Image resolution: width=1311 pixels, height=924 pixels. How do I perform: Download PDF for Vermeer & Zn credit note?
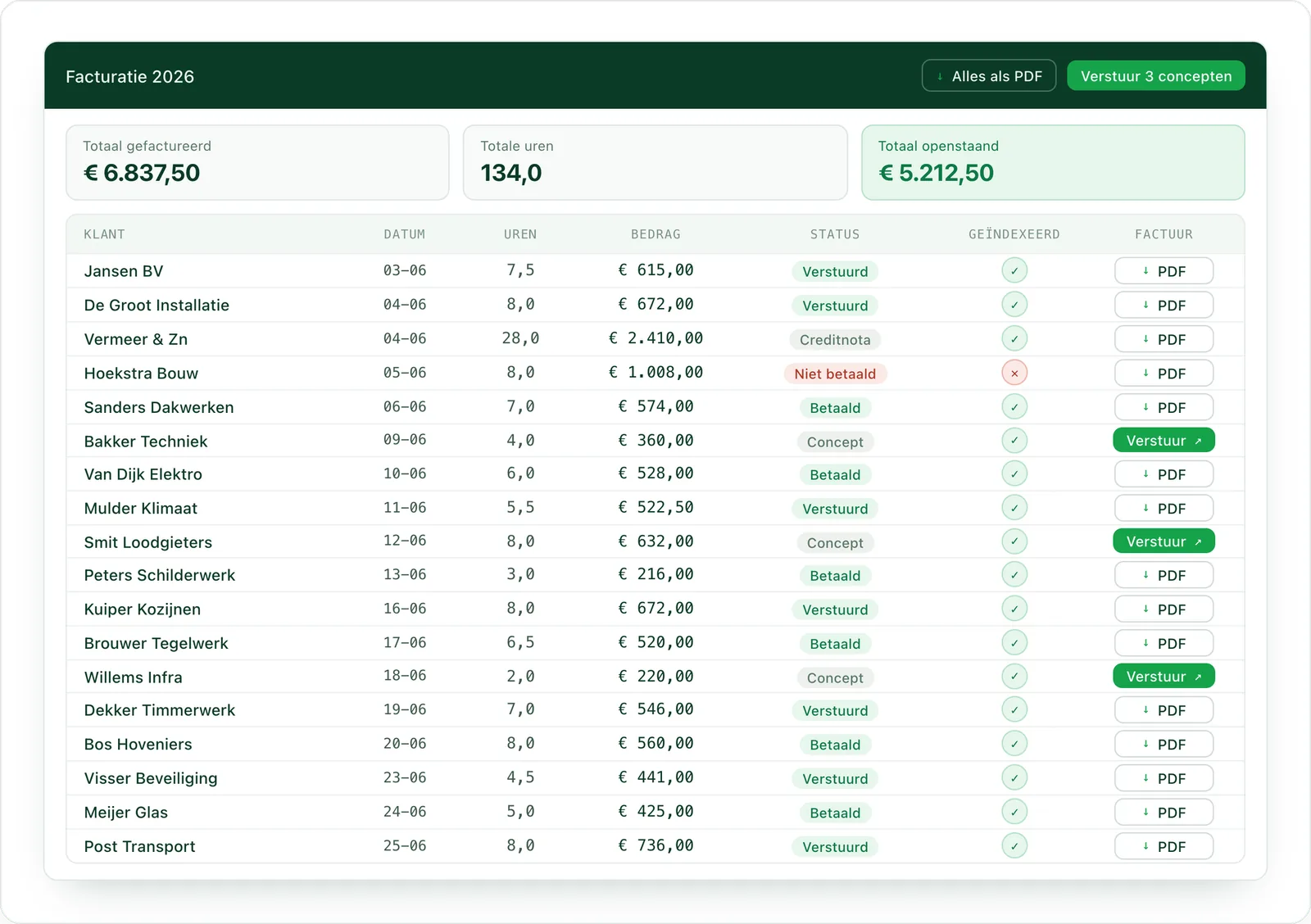tap(1164, 339)
